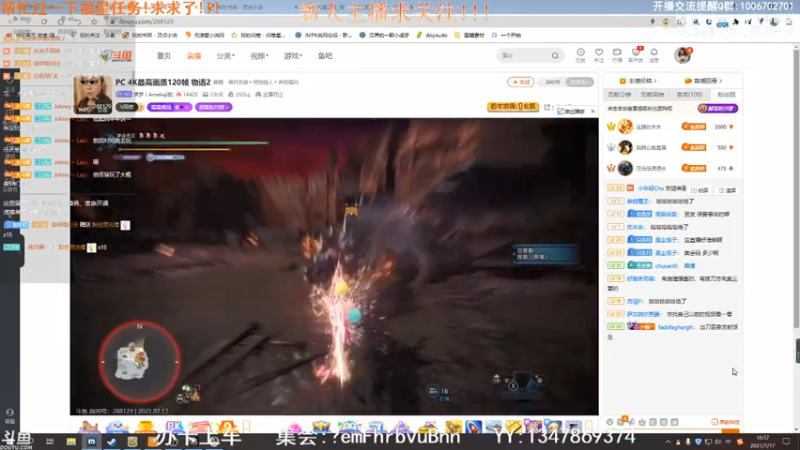Image resolution: width=800 pixels, height=450 pixels.
Task: Click the first emoji icon in the chat toolbar
Action: [x=610, y=422]
